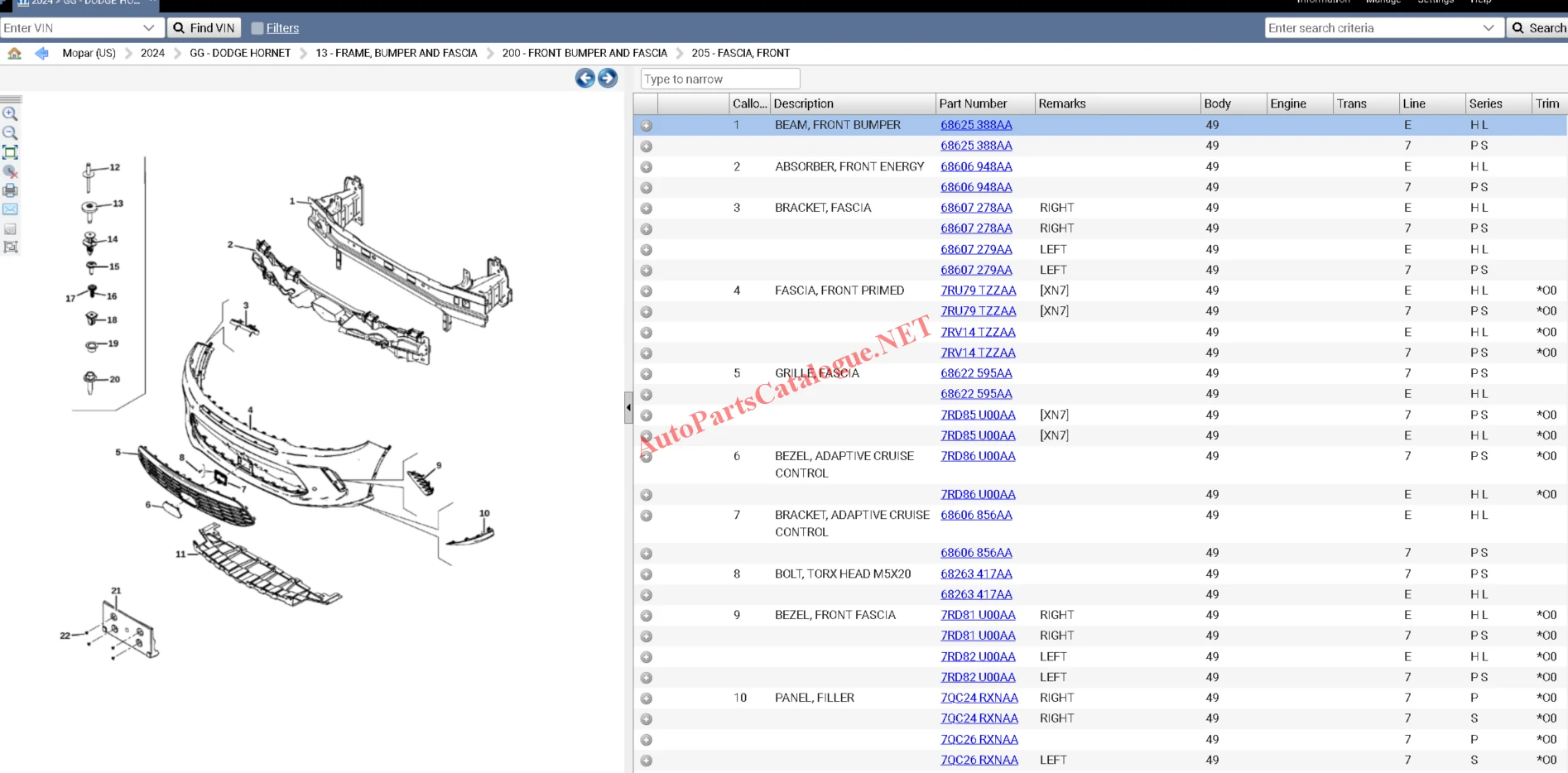This screenshot has height=773, width=1568.
Task: Open the search criteria dropdown arrow
Action: (x=1489, y=28)
